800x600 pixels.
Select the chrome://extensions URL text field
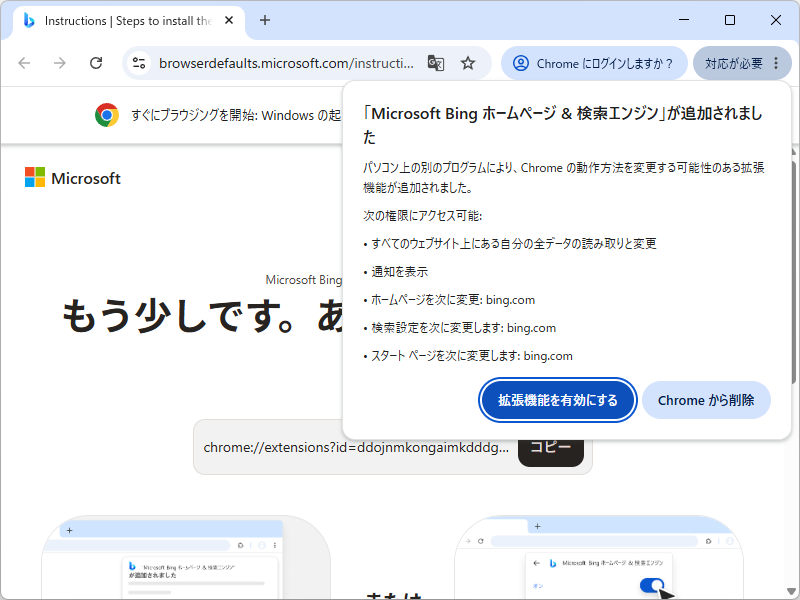tap(356, 447)
